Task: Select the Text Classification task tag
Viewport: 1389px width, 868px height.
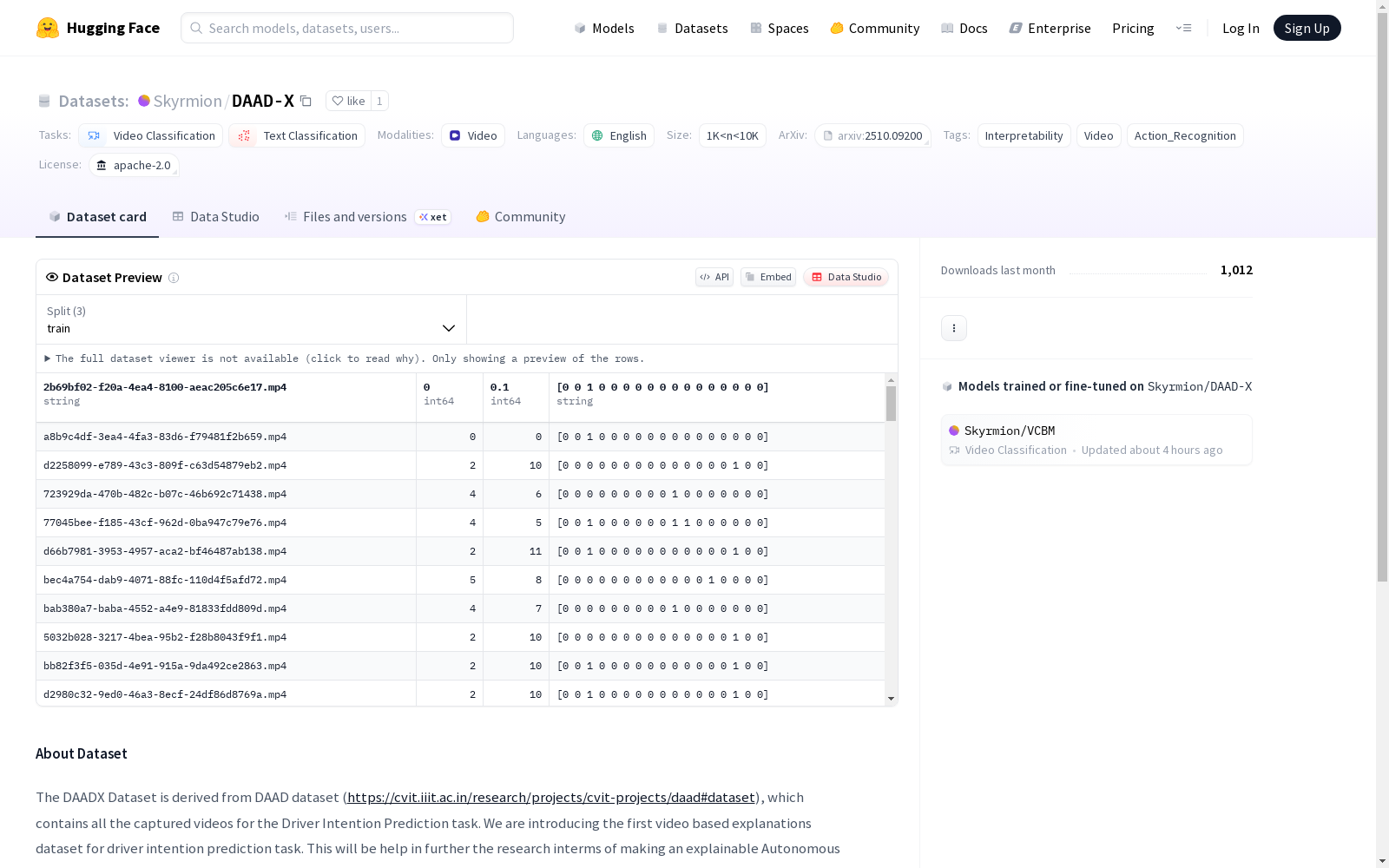Action: (297, 135)
